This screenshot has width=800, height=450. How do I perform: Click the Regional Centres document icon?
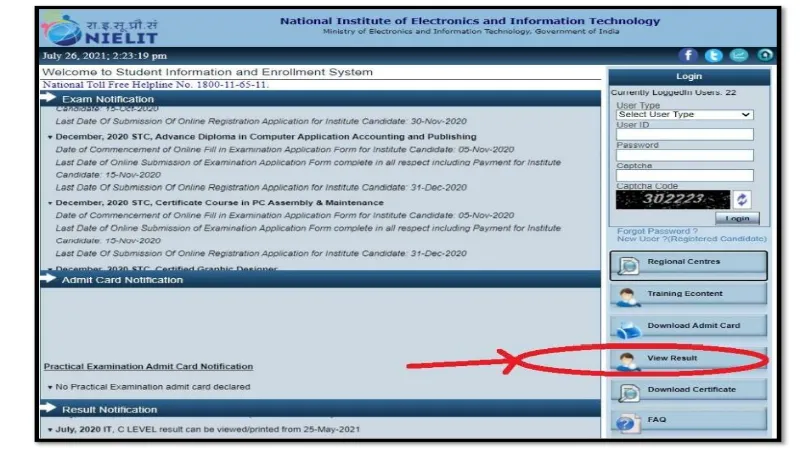pos(628,266)
